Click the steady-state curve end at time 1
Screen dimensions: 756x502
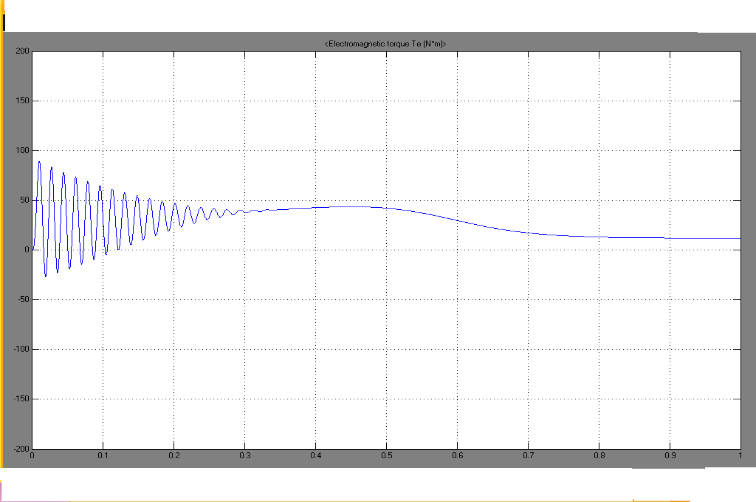click(x=738, y=238)
